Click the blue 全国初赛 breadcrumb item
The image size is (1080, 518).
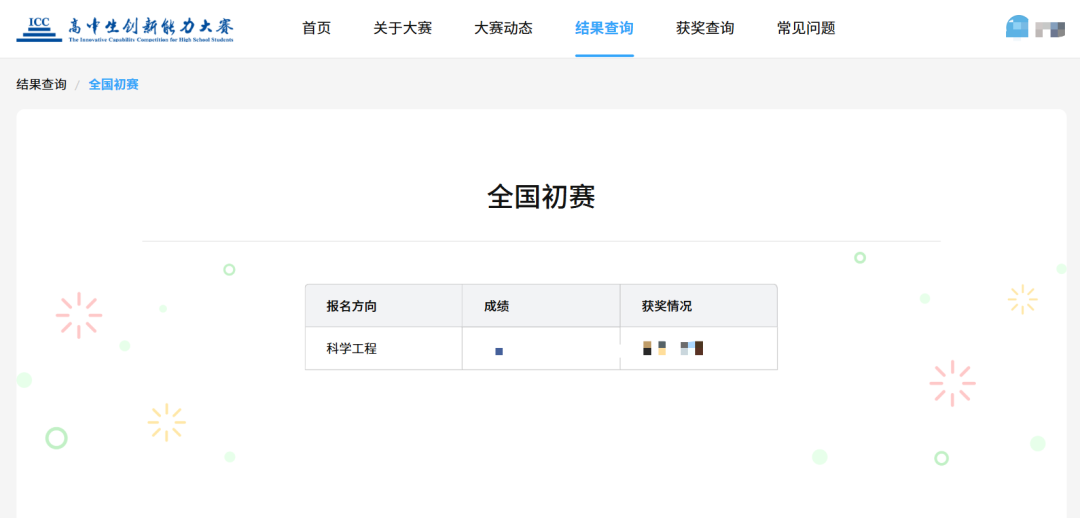(x=114, y=84)
